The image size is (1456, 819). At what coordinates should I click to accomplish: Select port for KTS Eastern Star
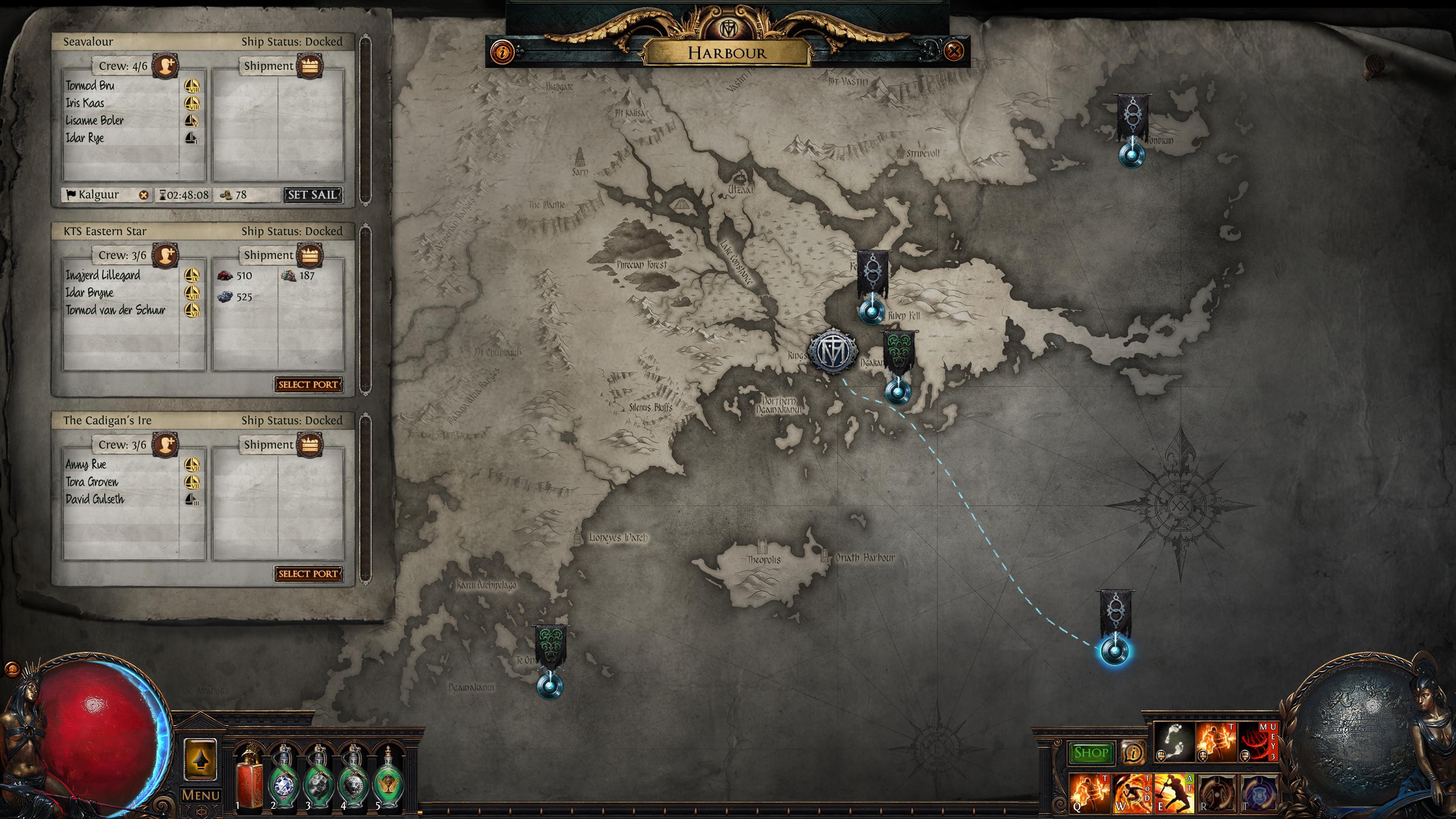(x=307, y=385)
